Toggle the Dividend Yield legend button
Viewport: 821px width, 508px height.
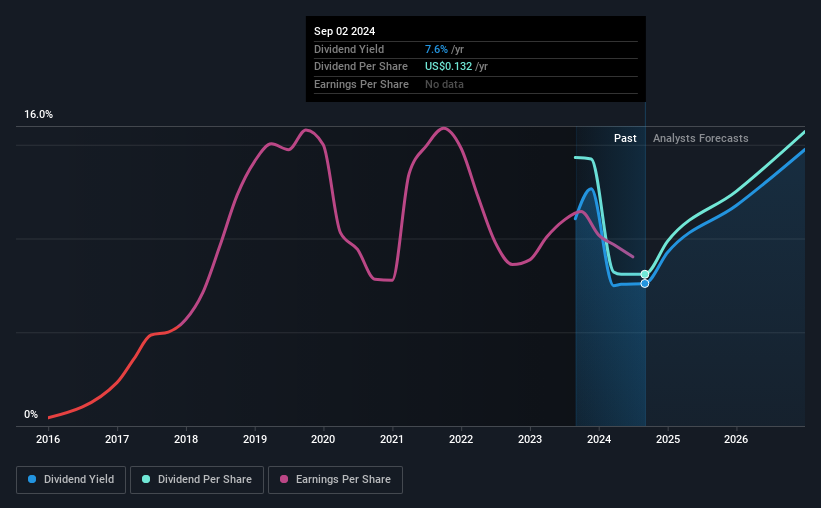pos(71,480)
